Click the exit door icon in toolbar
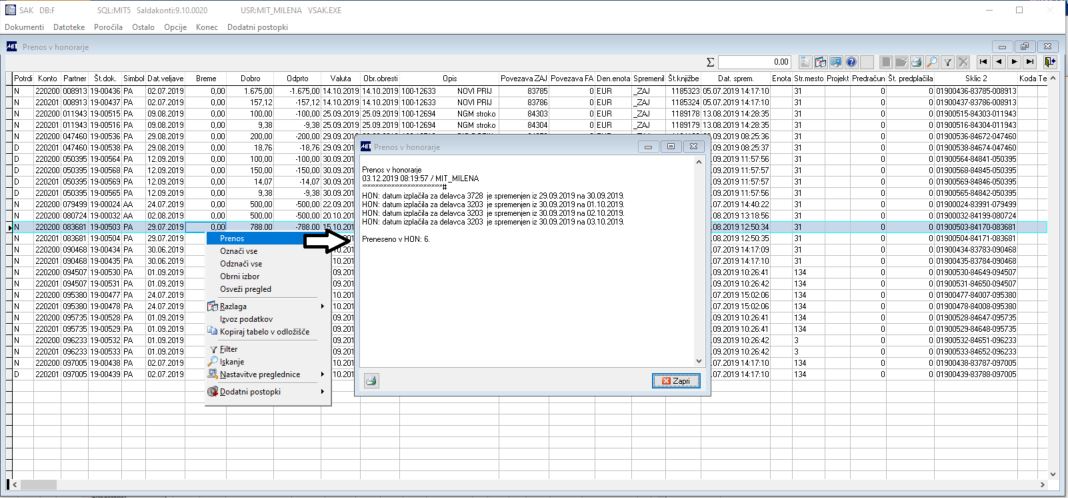 1050,62
